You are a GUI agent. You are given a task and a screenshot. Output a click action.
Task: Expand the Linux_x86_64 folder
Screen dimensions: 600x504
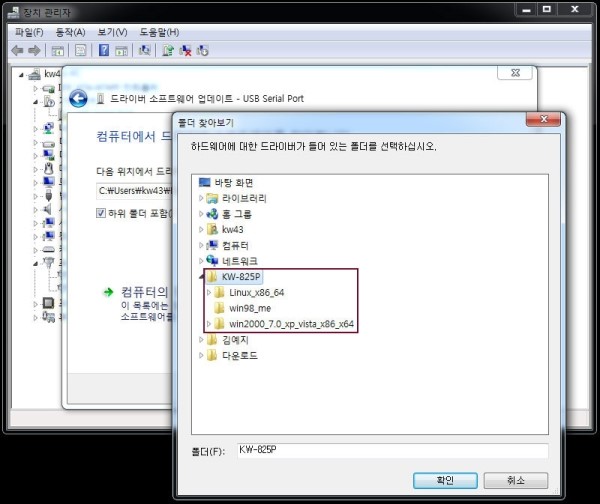coord(209,293)
